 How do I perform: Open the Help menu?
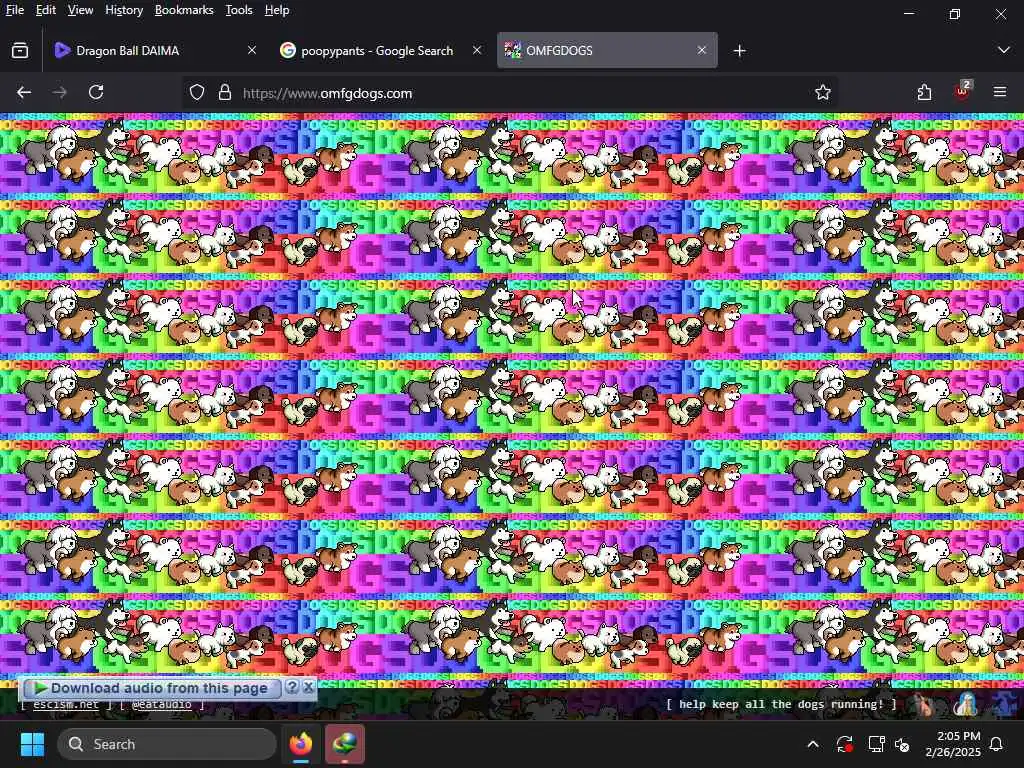pos(276,10)
